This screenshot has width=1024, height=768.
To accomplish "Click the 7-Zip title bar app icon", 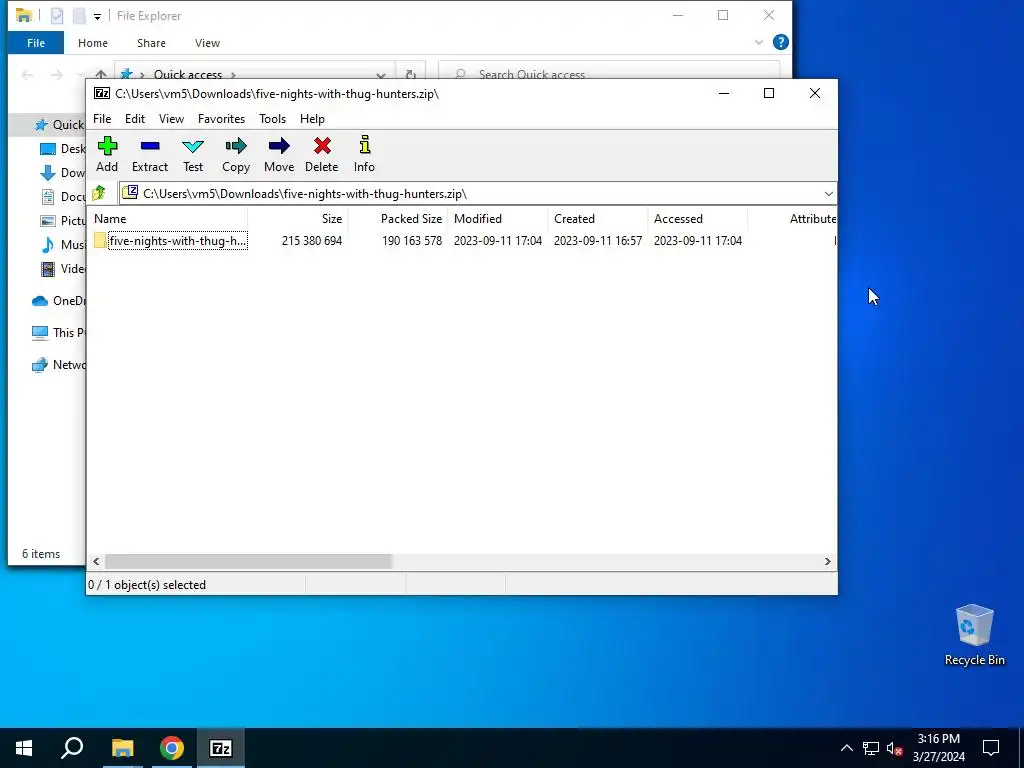I will (x=102, y=93).
